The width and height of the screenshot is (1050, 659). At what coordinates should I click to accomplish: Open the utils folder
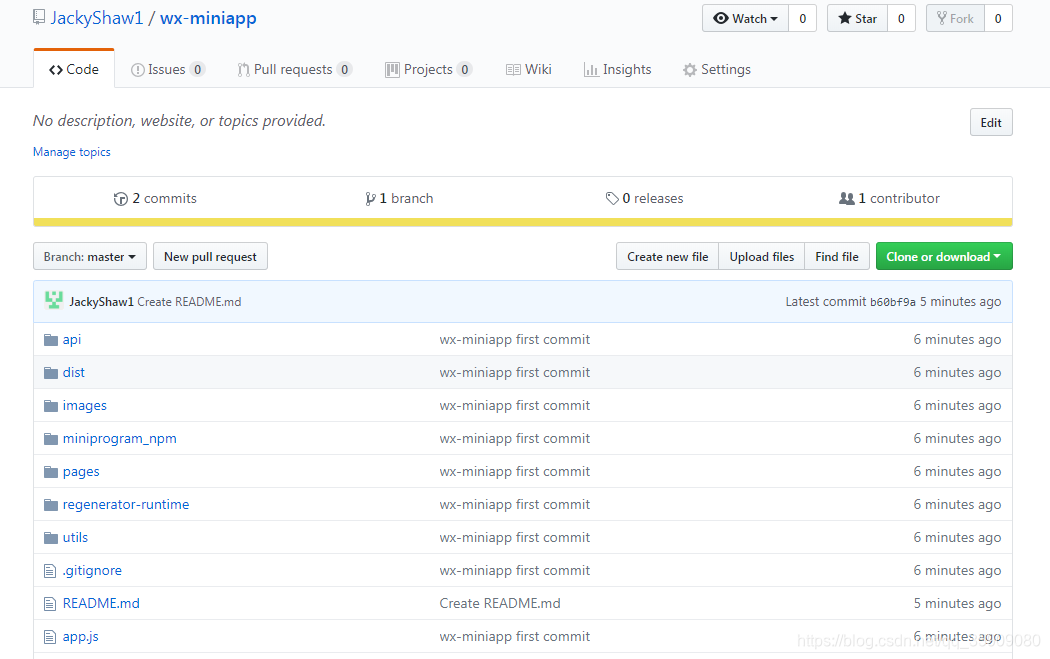click(75, 537)
